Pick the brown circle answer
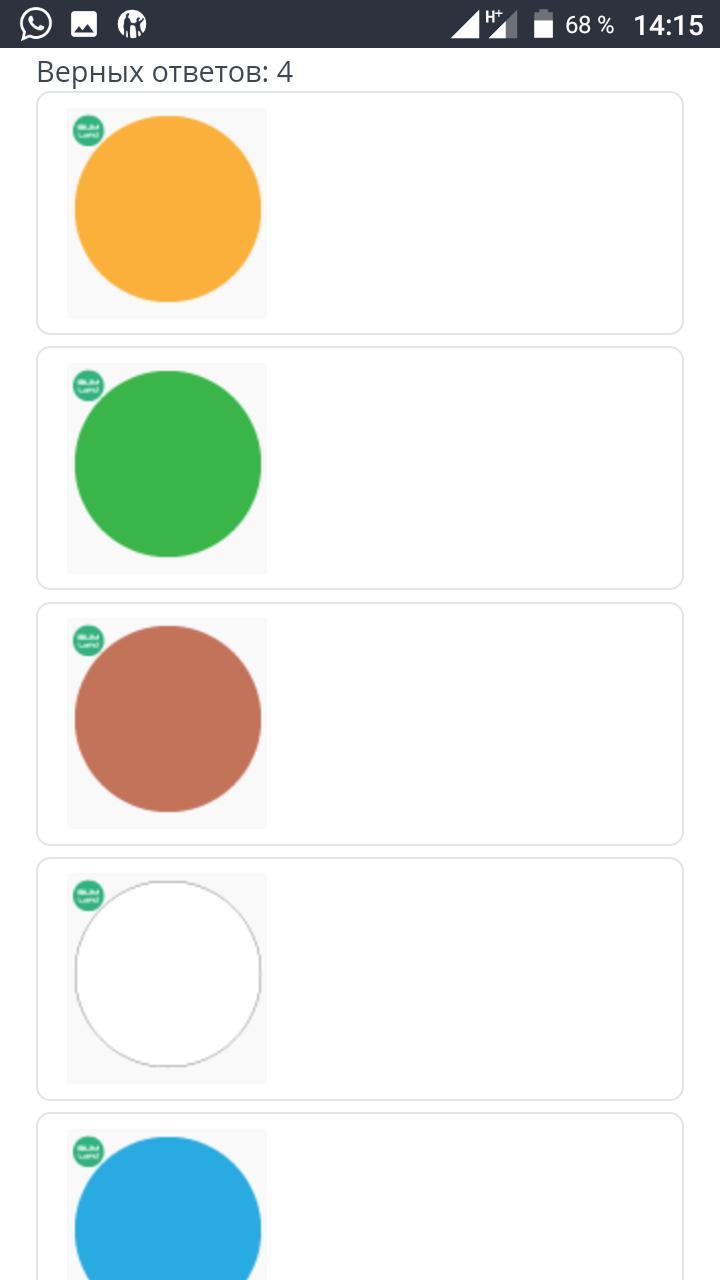Viewport: 720px width, 1280px height. (x=168, y=719)
